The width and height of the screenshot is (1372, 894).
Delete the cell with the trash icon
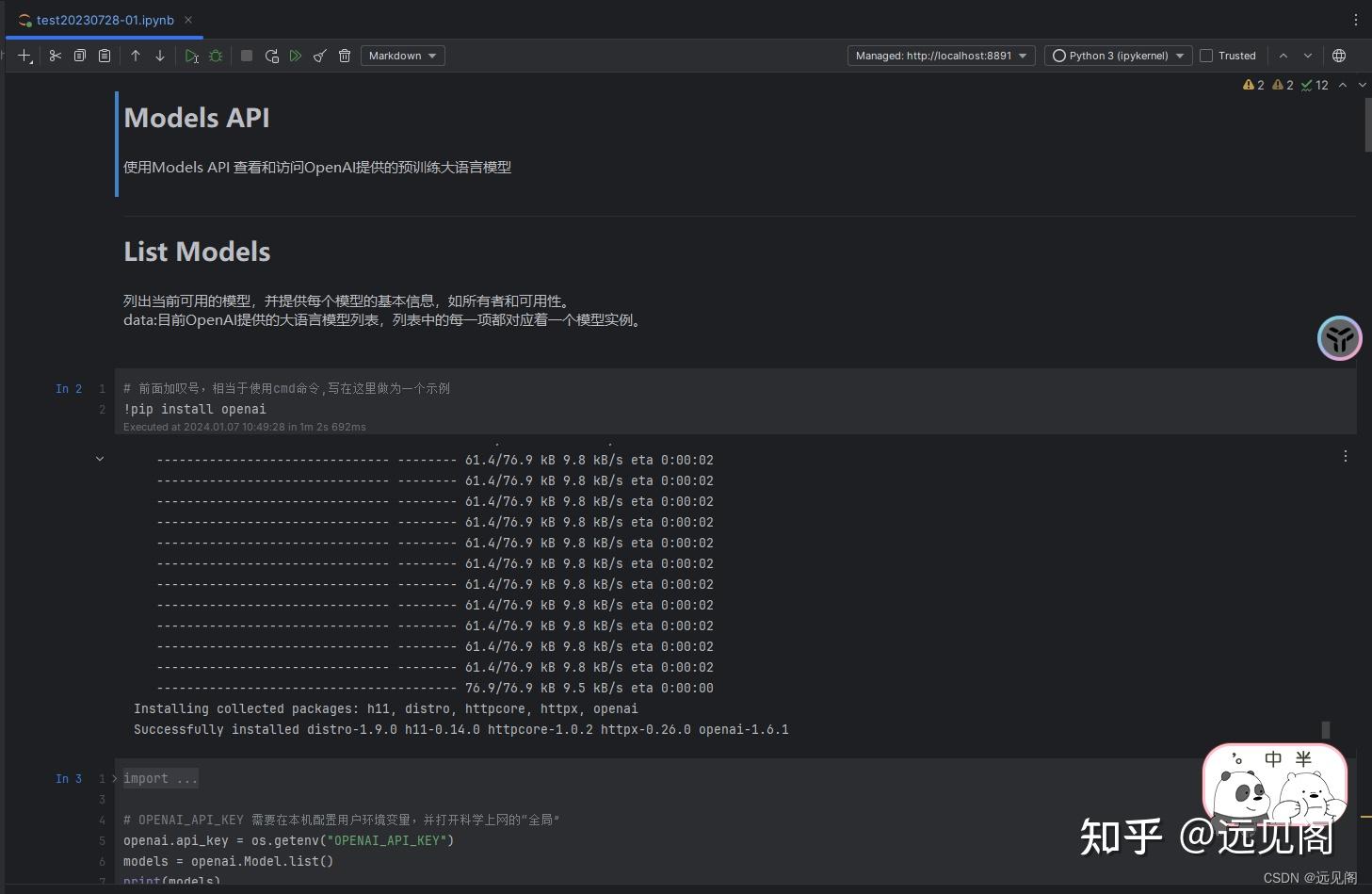pos(345,56)
